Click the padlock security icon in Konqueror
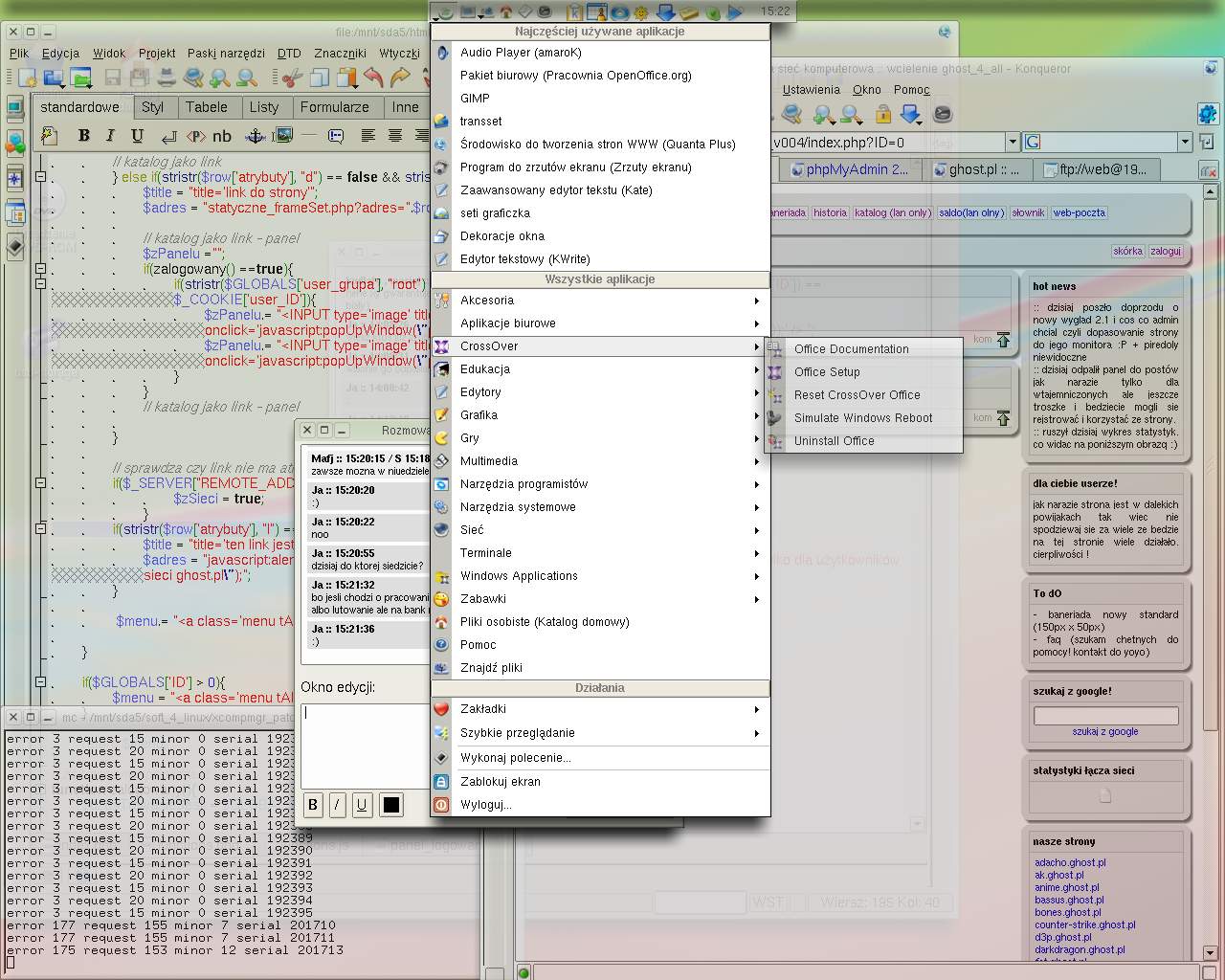Image resolution: width=1225 pixels, height=980 pixels. (883, 115)
